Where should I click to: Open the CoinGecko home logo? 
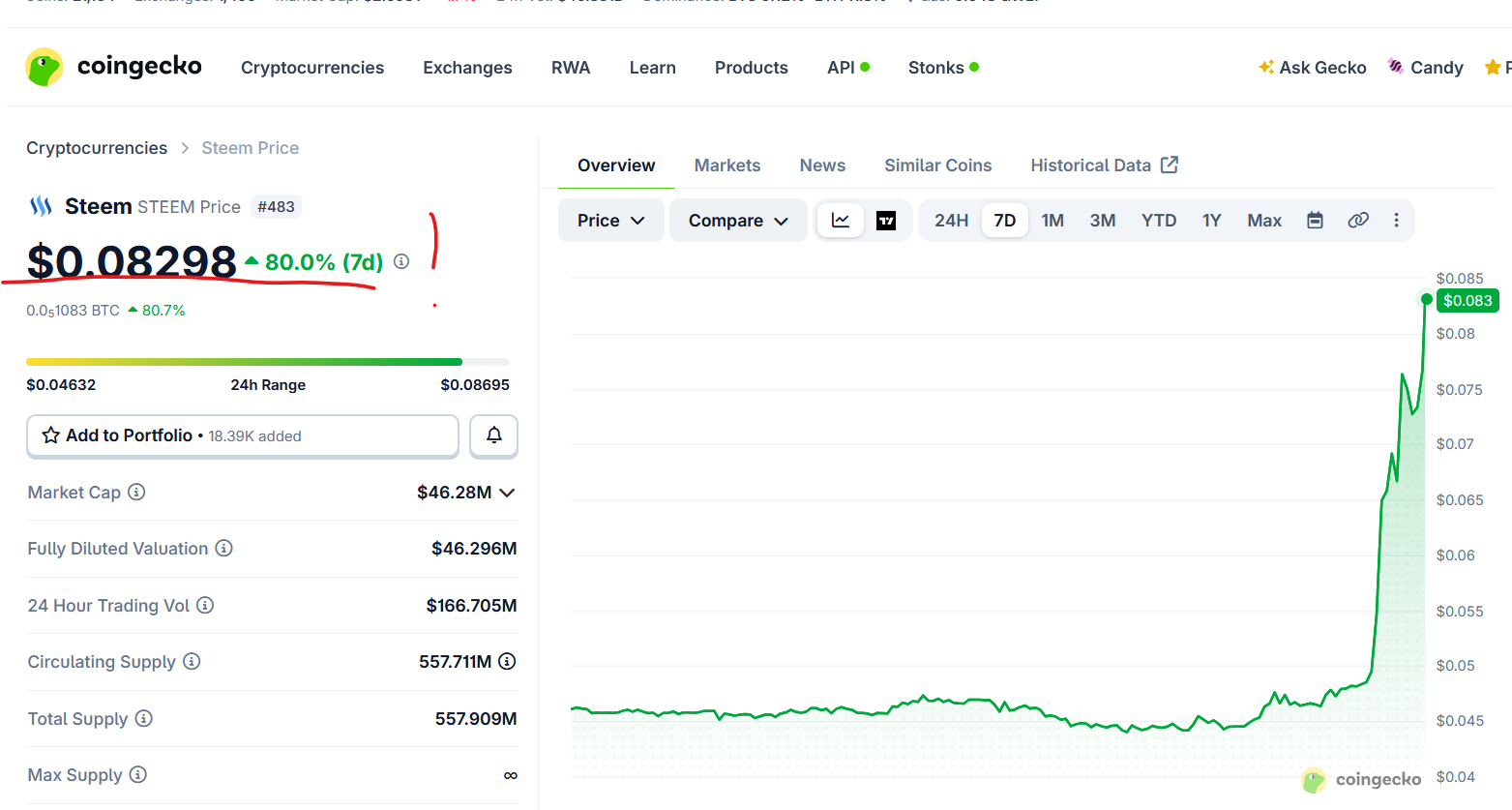pos(113,67)
